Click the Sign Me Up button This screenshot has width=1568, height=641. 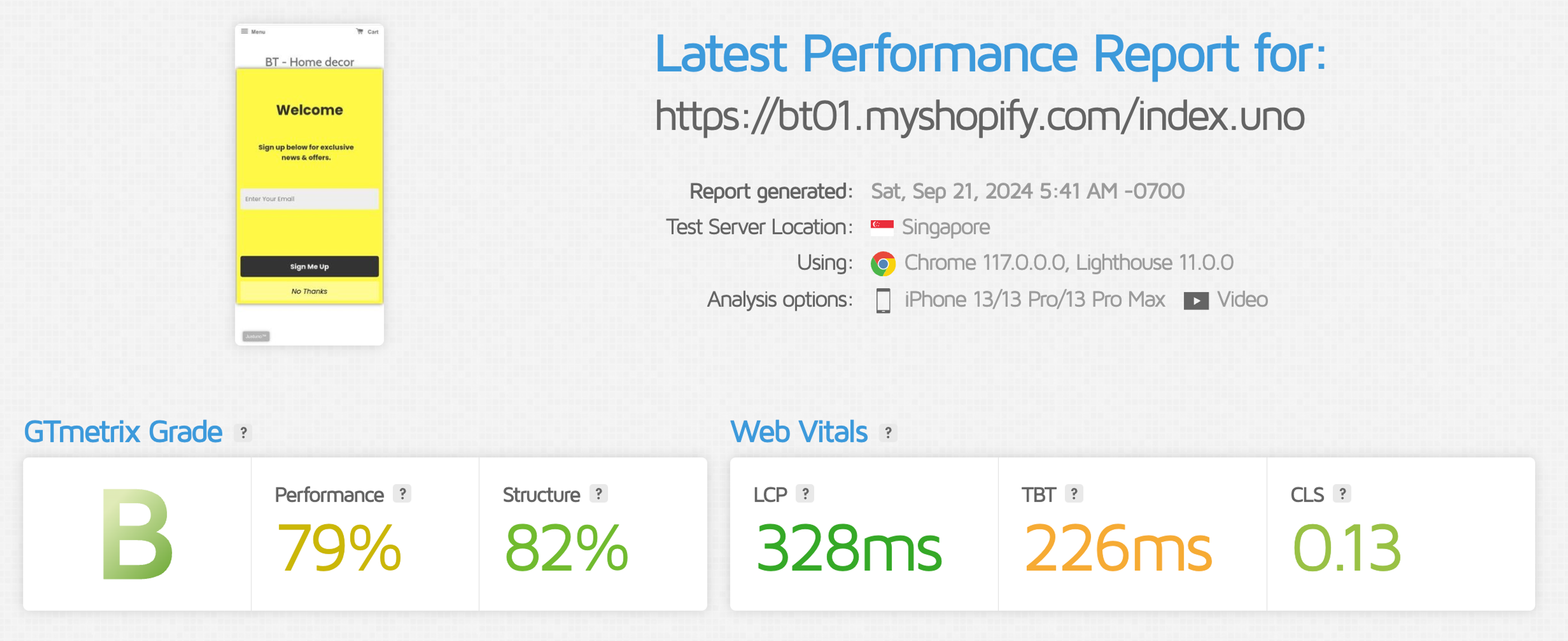click(309, 266)
